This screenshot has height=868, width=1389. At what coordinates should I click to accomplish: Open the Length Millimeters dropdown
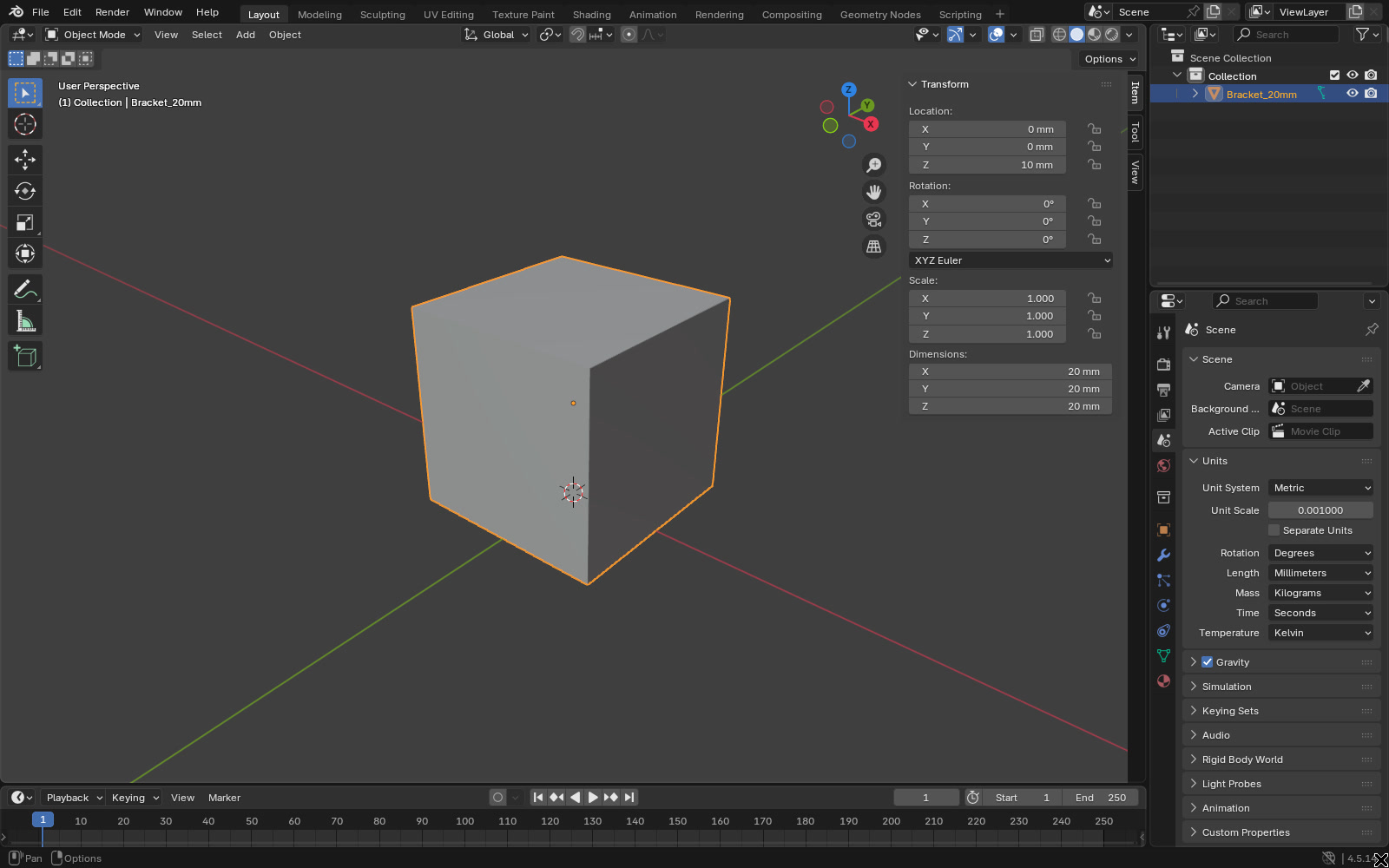click(x=1320, y=573)
